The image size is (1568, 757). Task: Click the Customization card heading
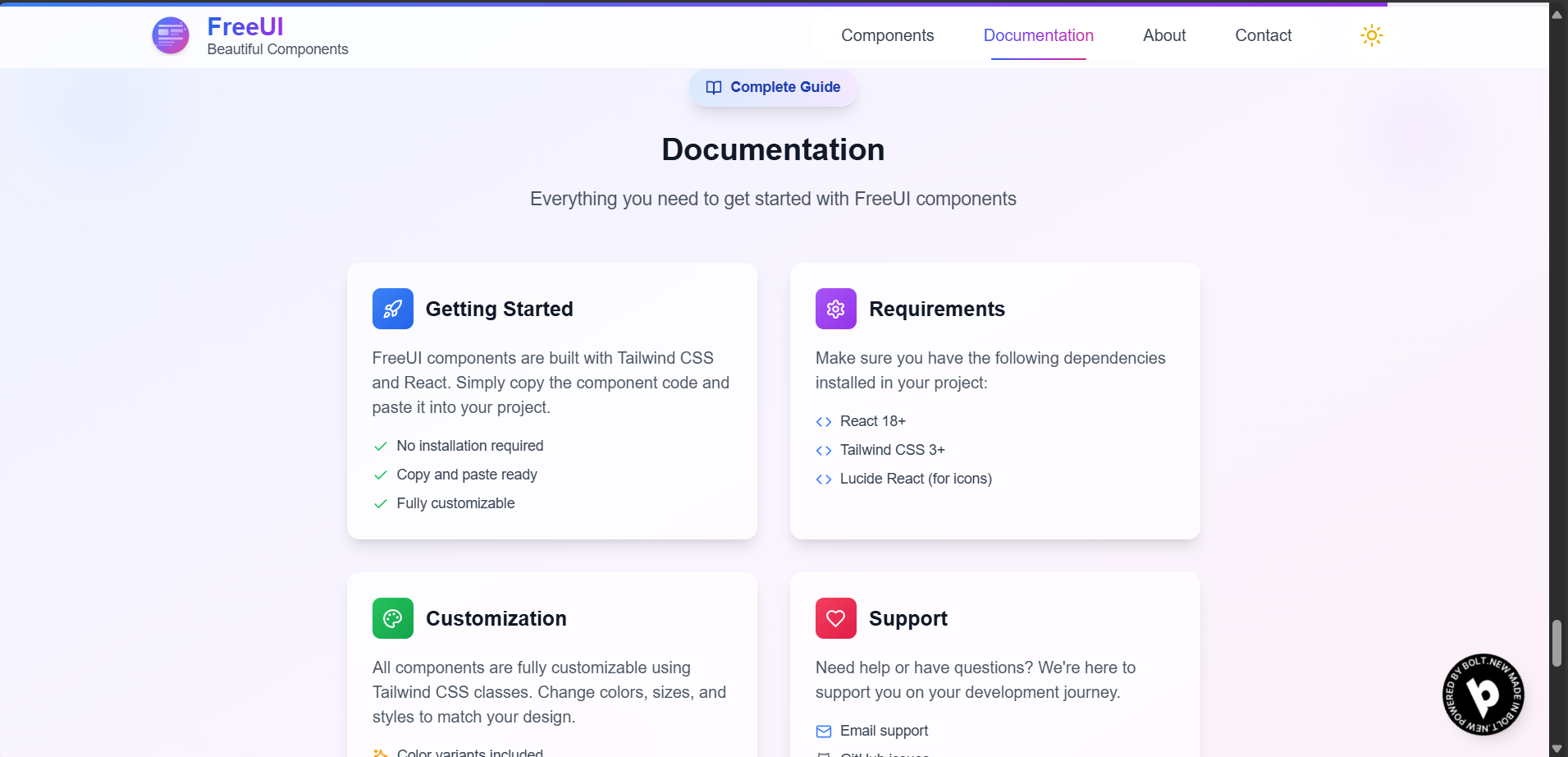click(496, 618)
